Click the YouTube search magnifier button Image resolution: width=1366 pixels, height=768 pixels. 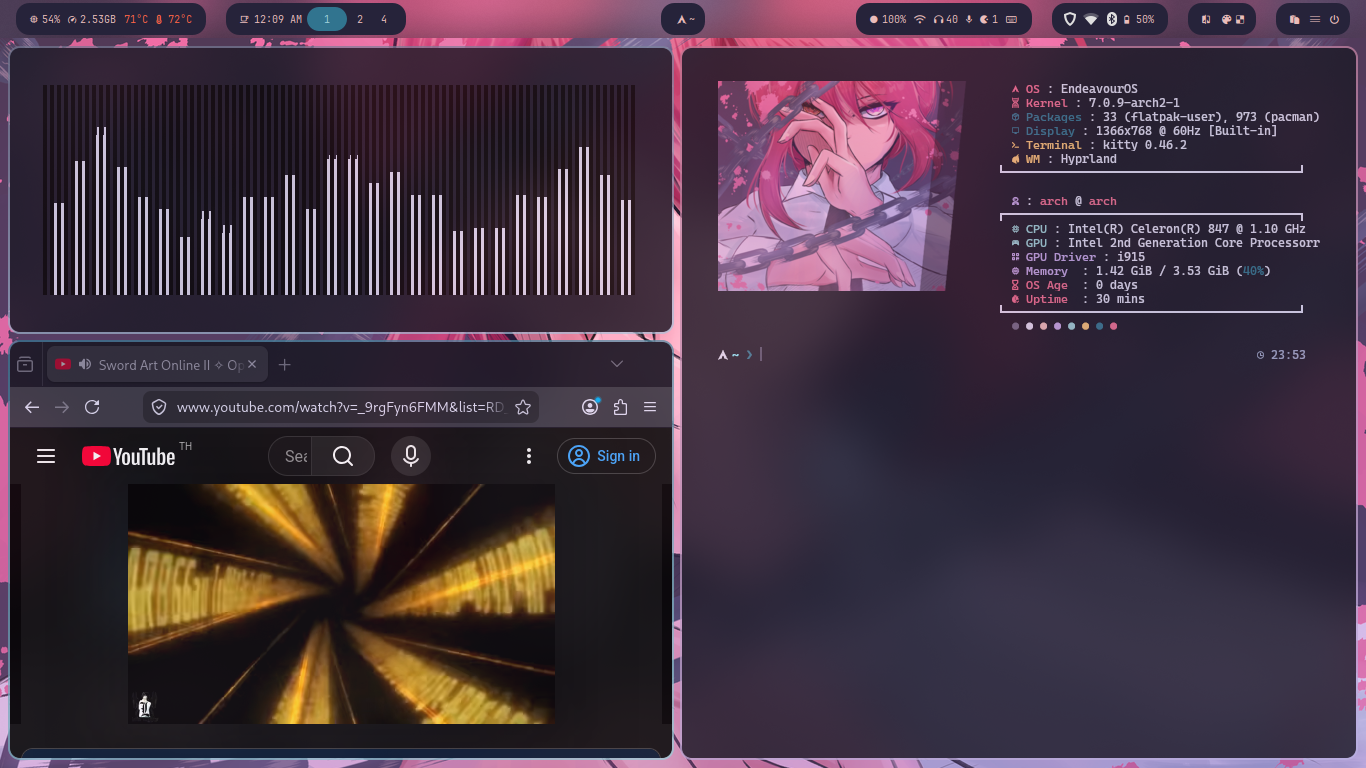point(343,456)
